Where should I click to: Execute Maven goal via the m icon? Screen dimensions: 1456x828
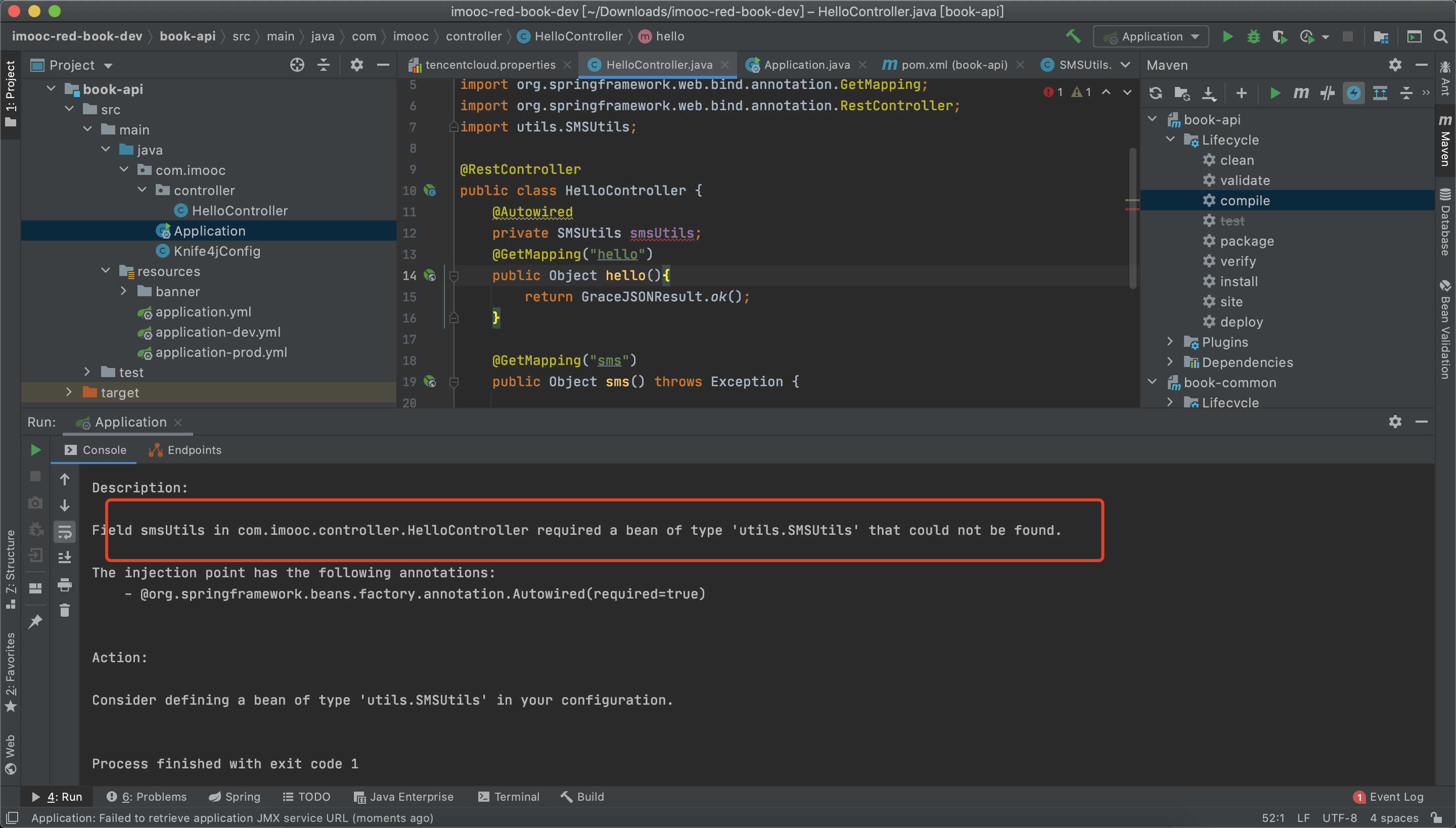click(1301, 93)
